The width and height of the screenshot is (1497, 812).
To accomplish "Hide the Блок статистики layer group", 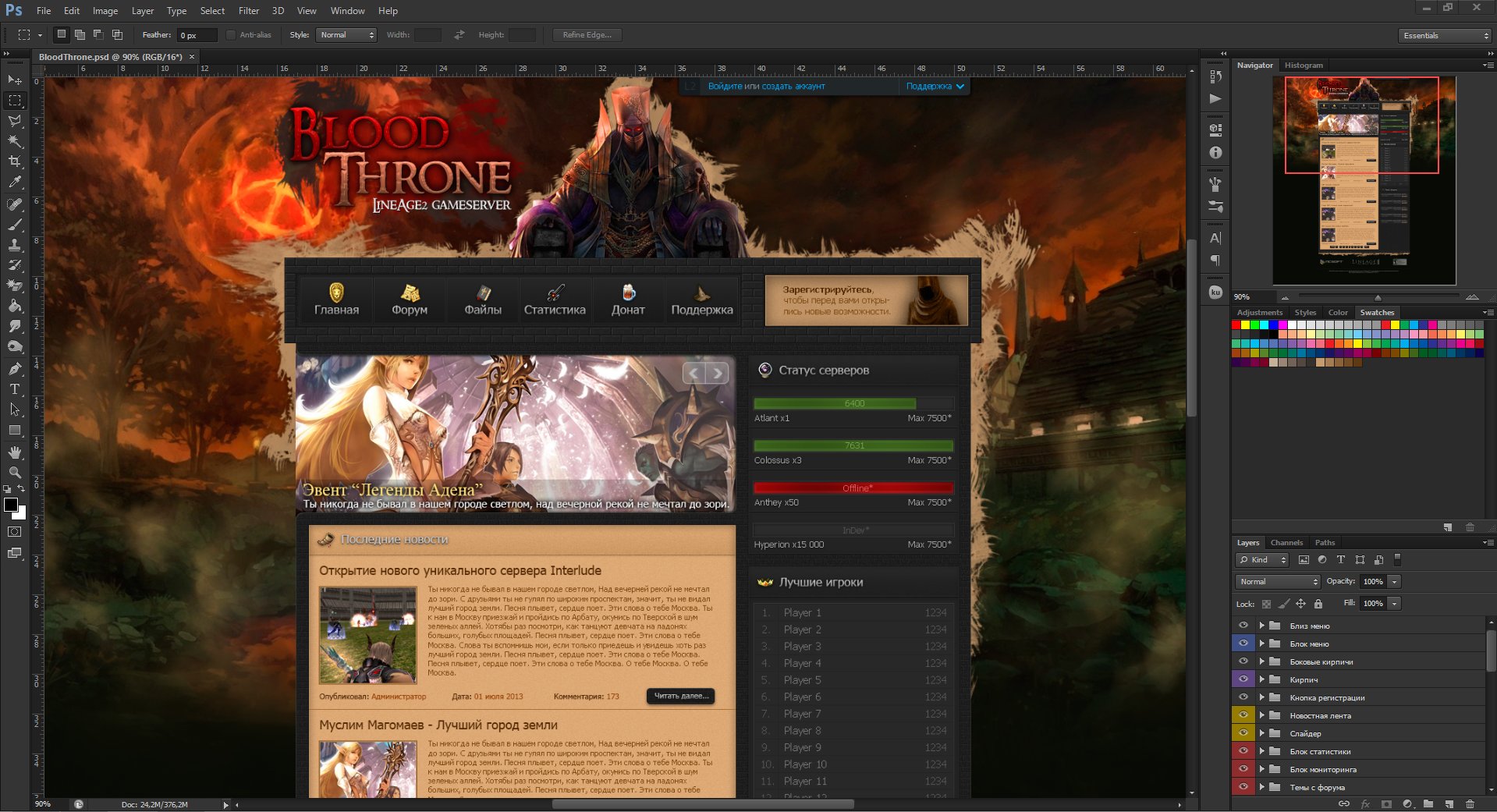I will pos(1243,751).
